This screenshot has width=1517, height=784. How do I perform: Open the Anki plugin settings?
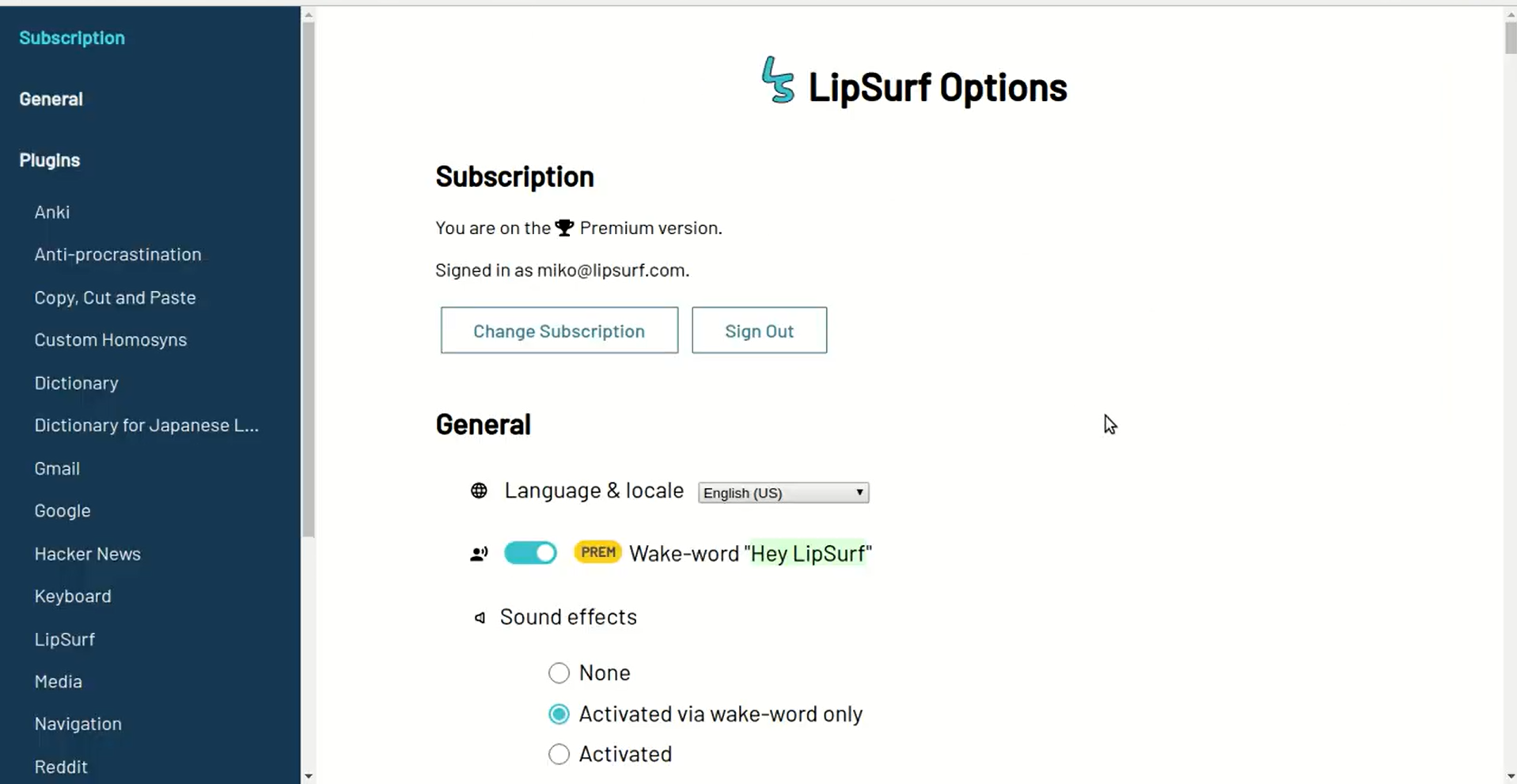pyautogui.click(x=51, y=212)
